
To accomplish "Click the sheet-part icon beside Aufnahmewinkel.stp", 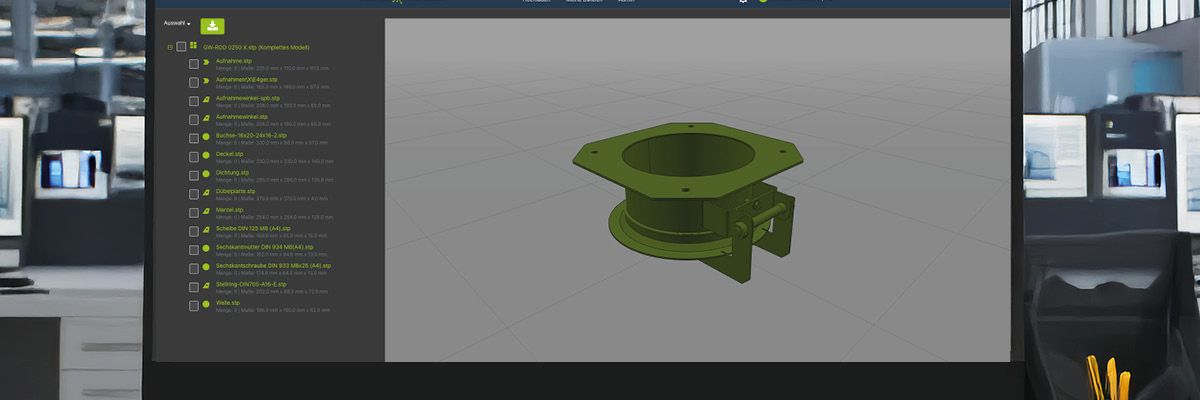I will point(206,118).
